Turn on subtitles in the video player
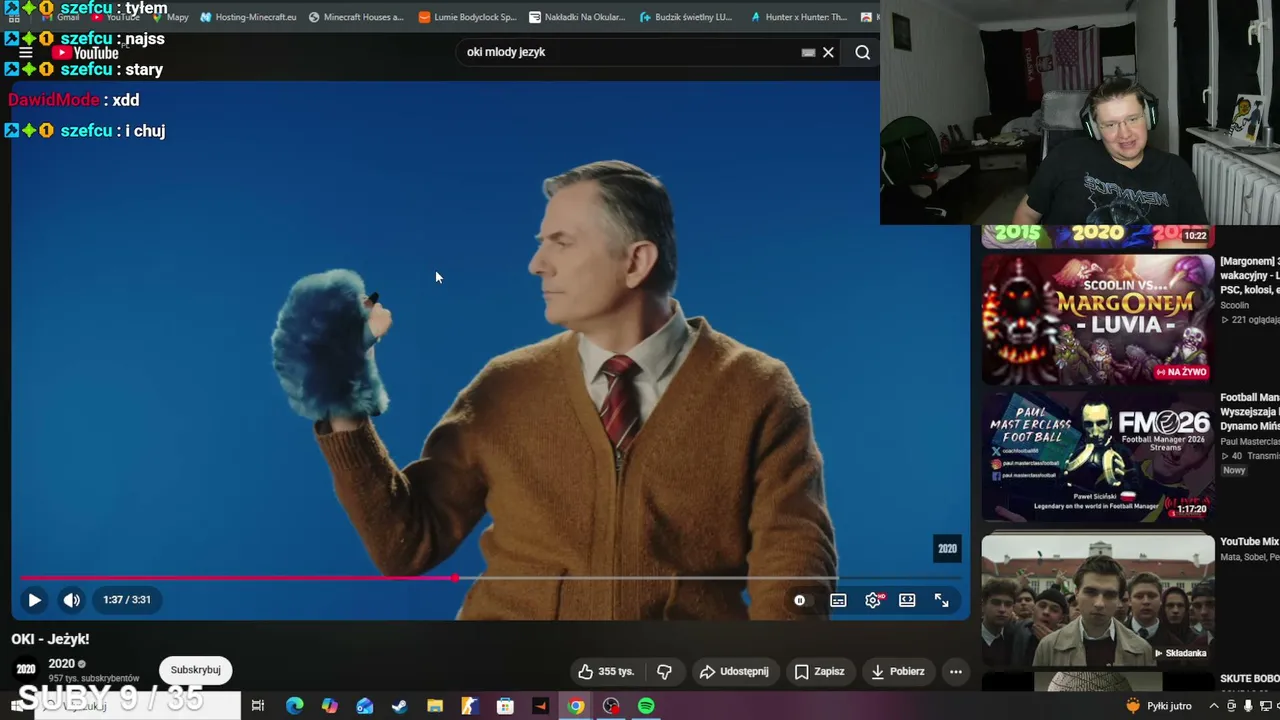The width and height of the screenshot is (1280, 720). (x=838, y=600)
